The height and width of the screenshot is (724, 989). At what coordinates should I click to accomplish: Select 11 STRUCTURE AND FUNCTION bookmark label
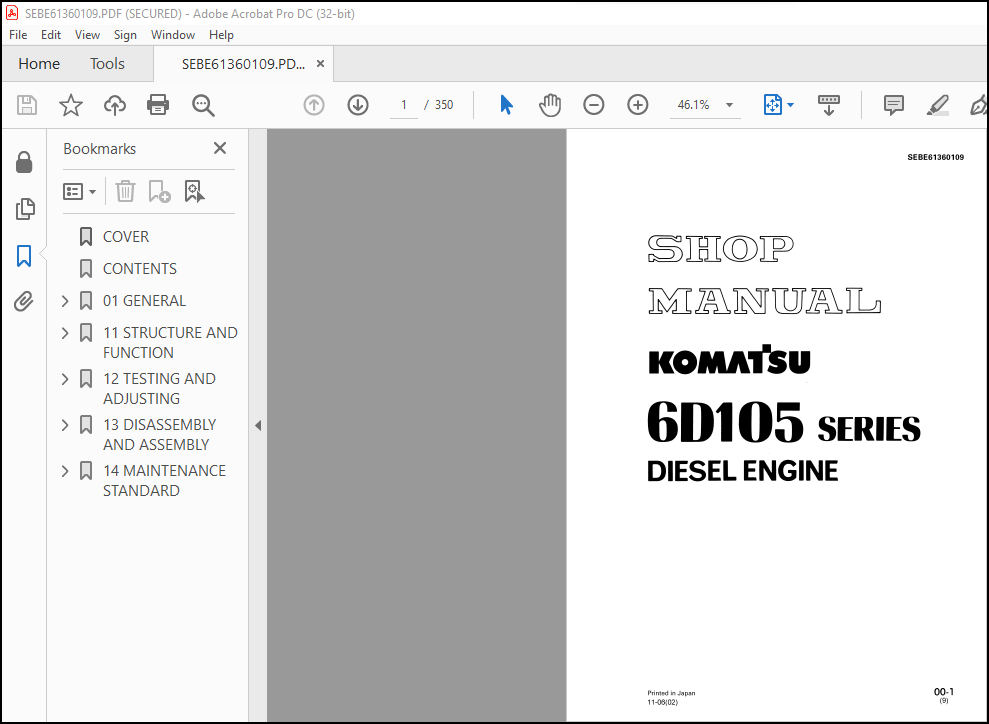click(x=170, y=342)
